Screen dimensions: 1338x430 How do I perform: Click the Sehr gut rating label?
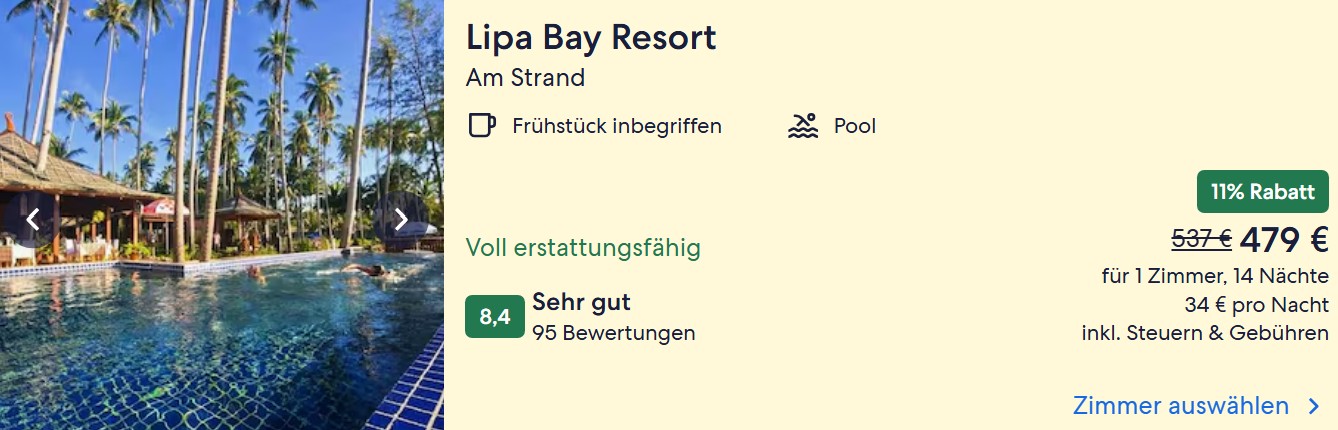pos(581,302)
